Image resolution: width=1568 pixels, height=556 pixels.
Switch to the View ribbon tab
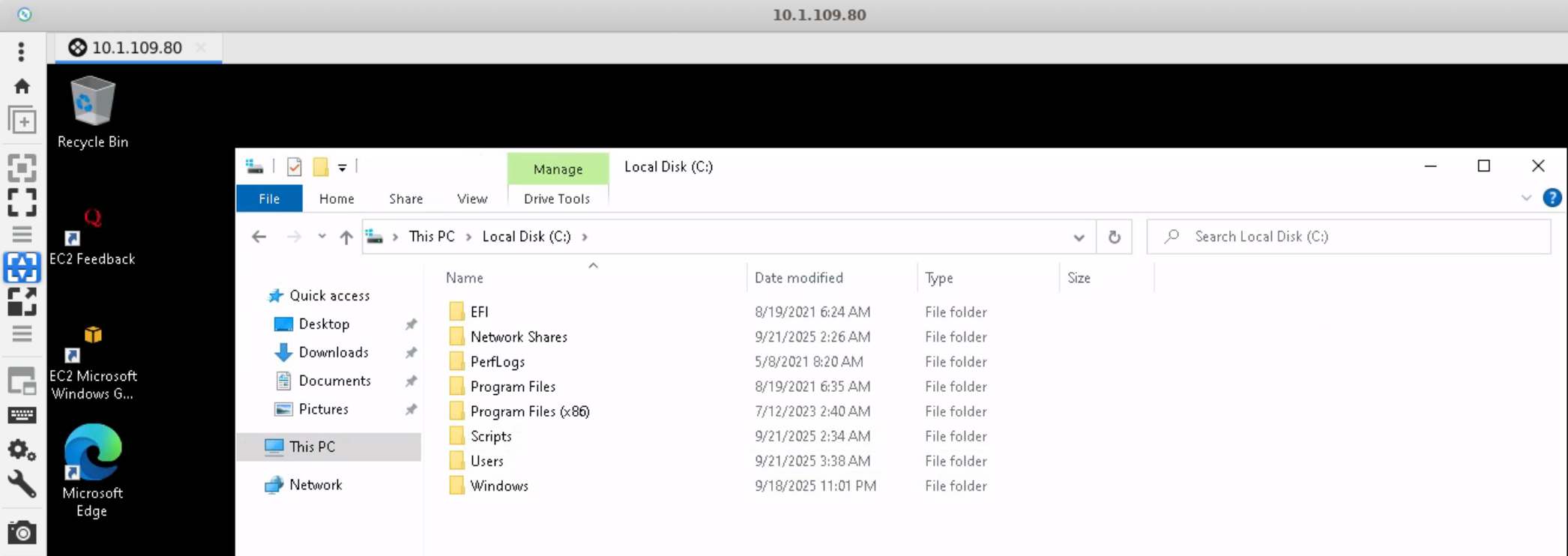point(472,199)
